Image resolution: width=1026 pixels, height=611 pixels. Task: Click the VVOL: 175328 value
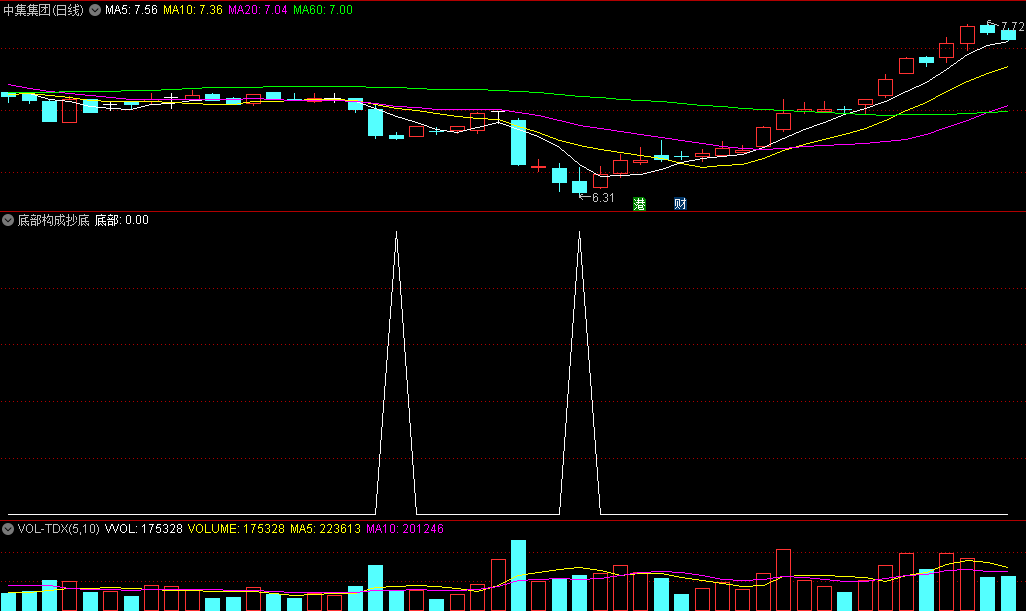coord(143,529)
